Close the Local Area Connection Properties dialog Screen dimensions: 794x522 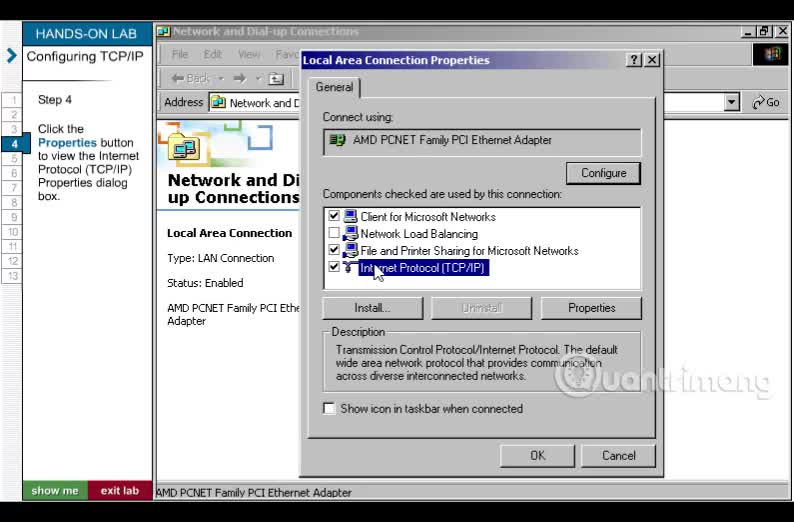click(652, 60)
